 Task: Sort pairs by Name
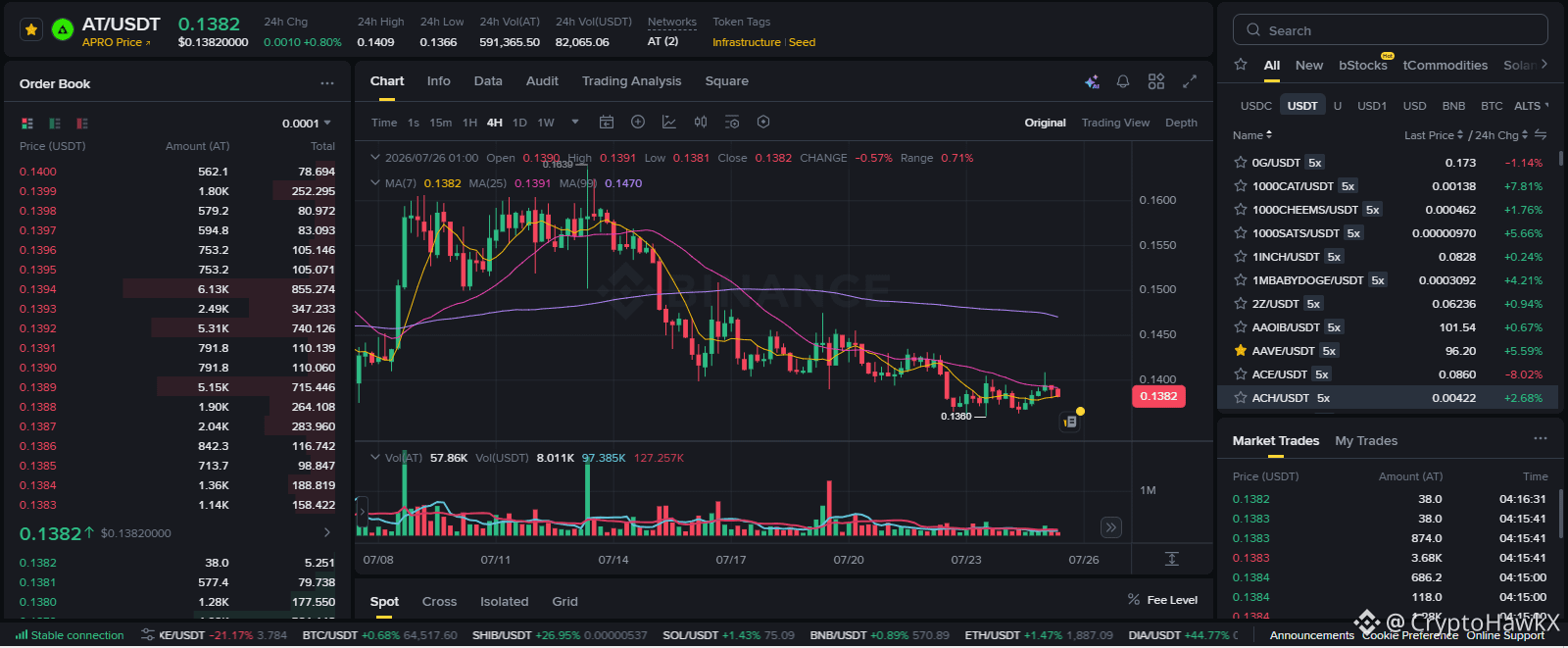point(1252,135)
